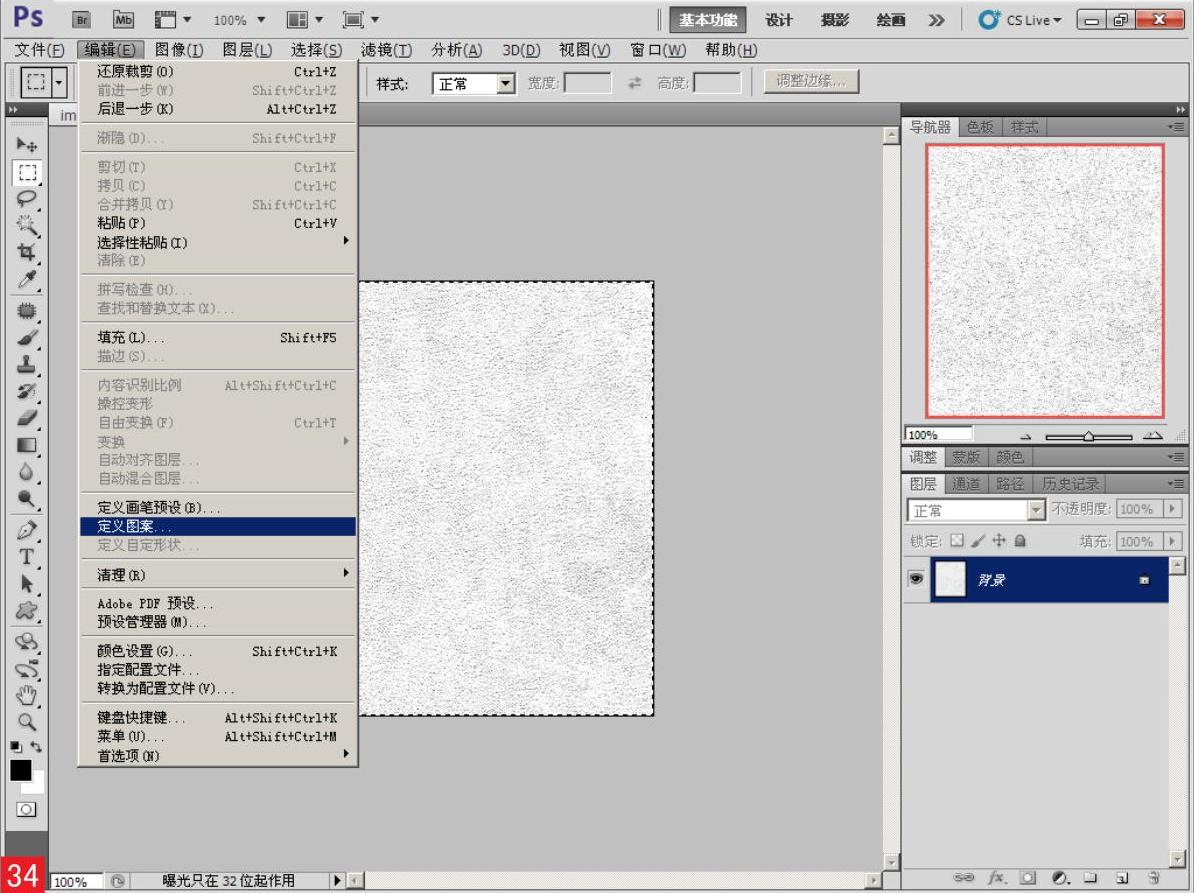Select the Horizontal Type tool
This screenshot has width=1194, height=893.
pos(27,557)
